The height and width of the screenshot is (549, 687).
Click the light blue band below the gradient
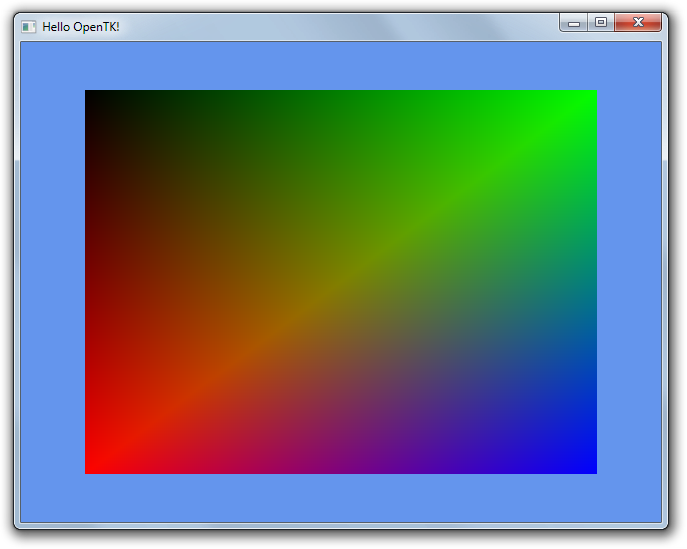click(x=341, y=497)
